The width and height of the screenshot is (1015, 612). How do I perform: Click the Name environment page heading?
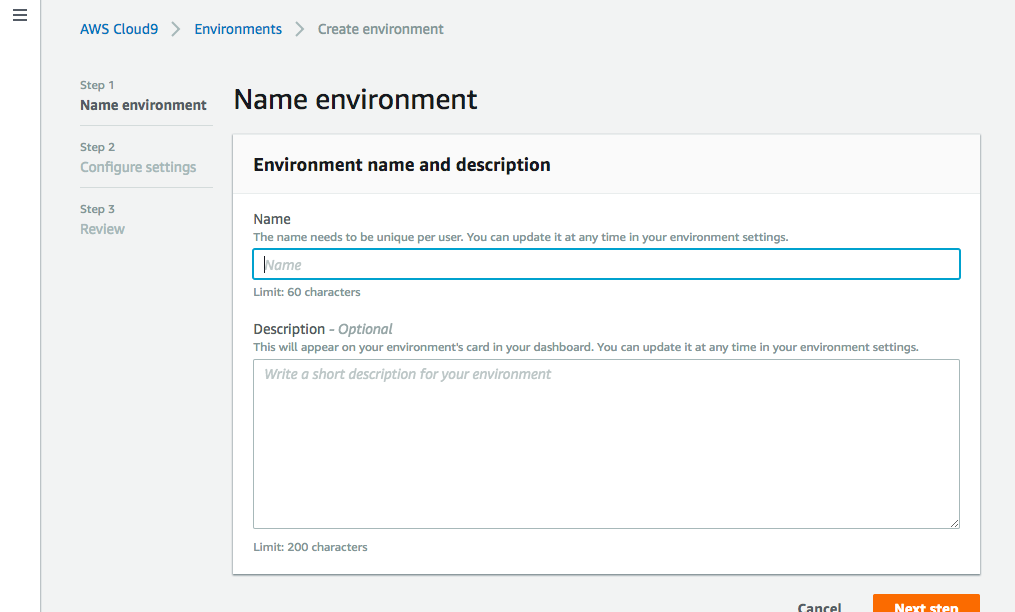click(355, 100)
